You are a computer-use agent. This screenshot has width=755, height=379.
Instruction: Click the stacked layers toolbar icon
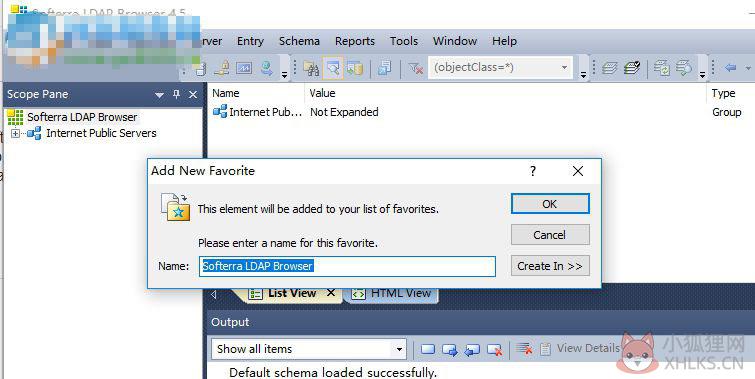coord(610,68)
